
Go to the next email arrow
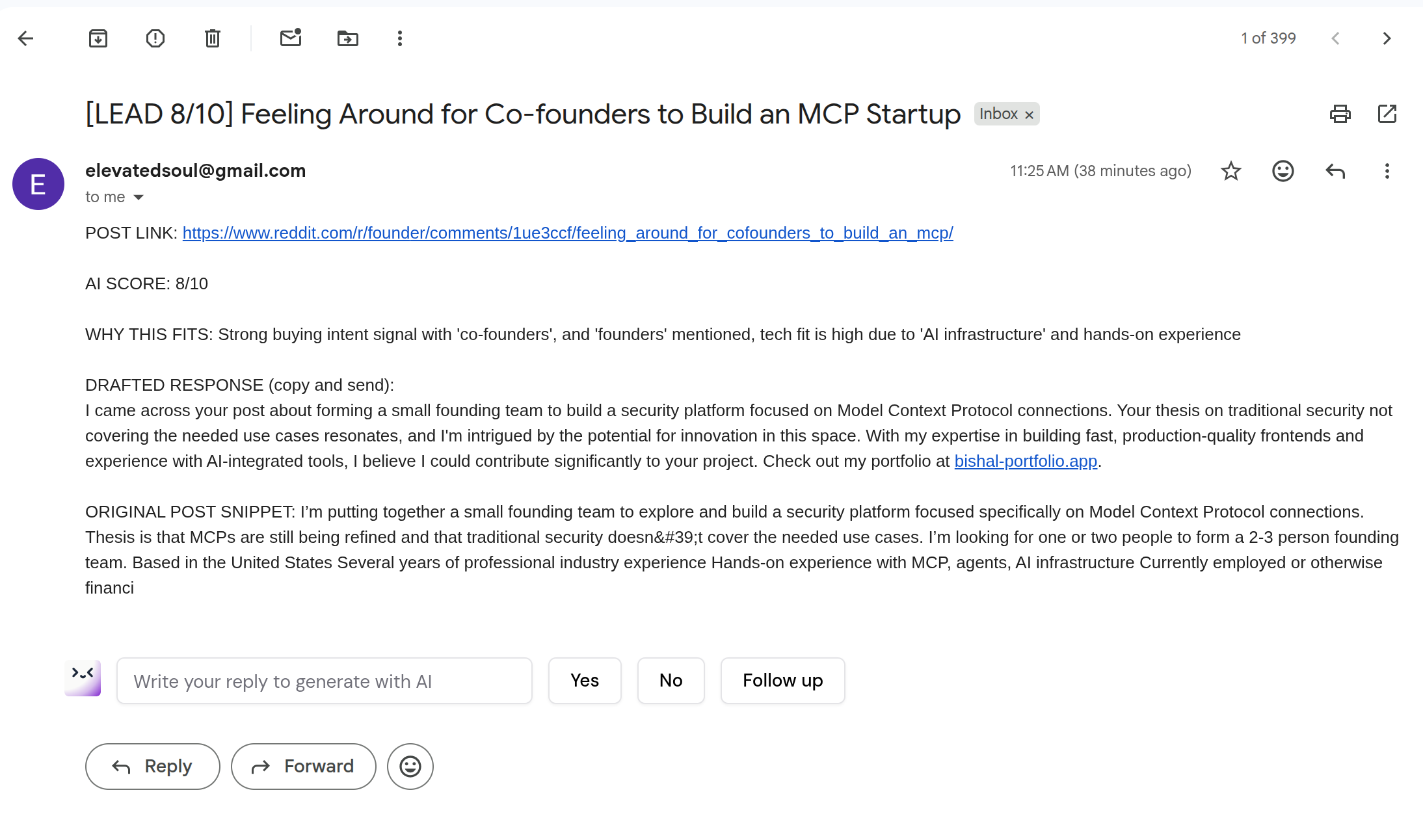click(1387, 38)
